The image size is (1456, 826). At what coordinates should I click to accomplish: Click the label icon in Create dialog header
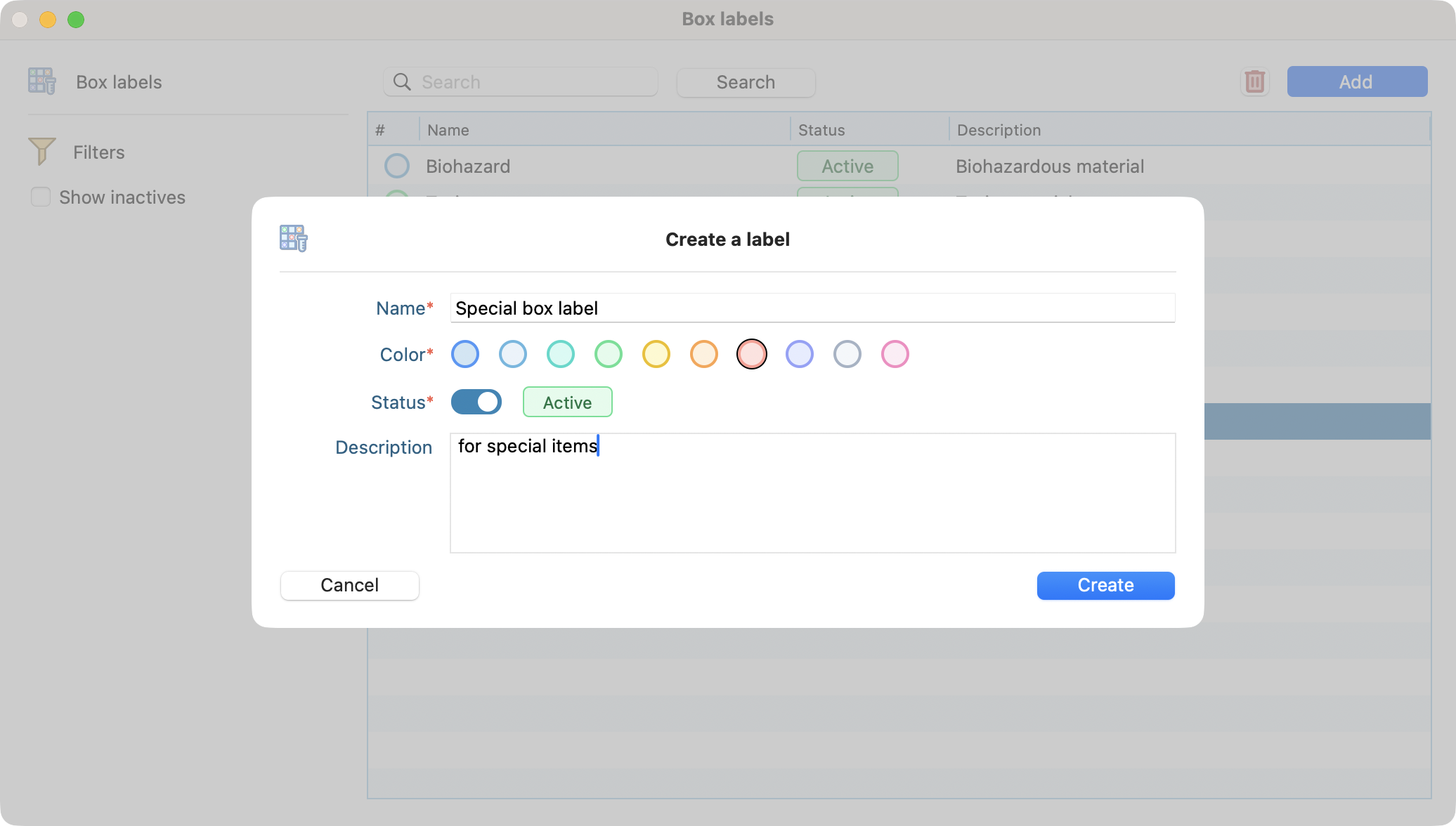click(x=293, y=239)
